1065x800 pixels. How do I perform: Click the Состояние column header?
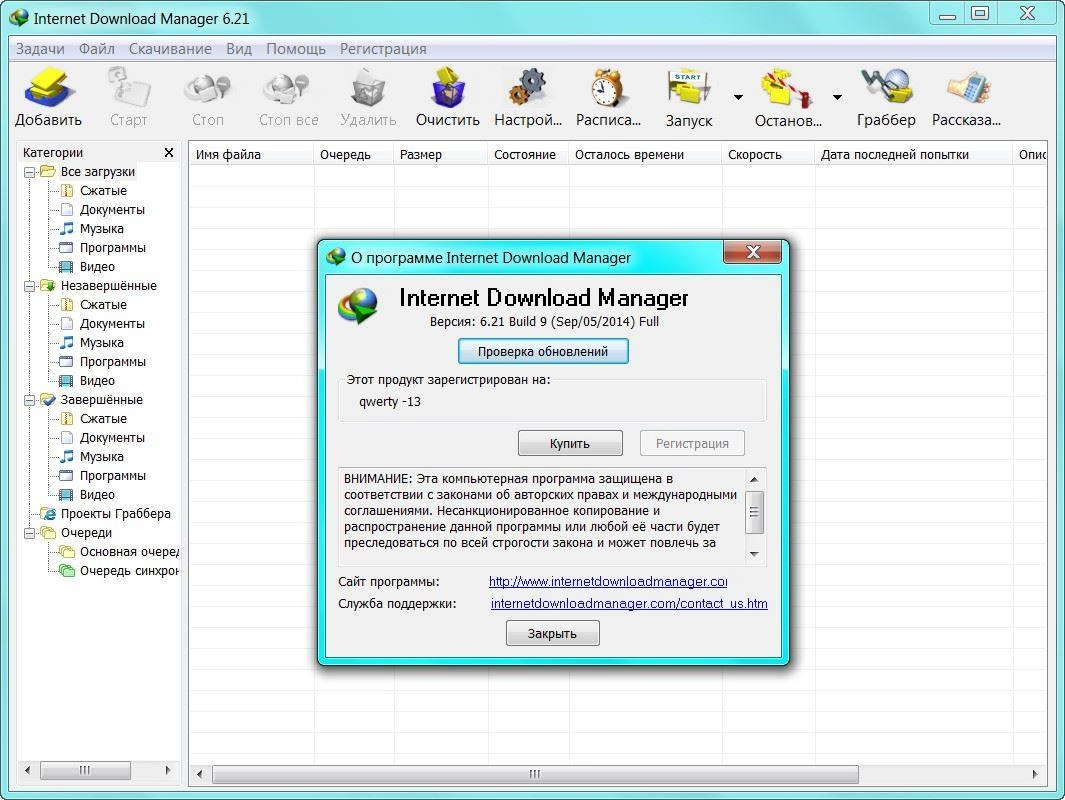[x=528, y=154]
